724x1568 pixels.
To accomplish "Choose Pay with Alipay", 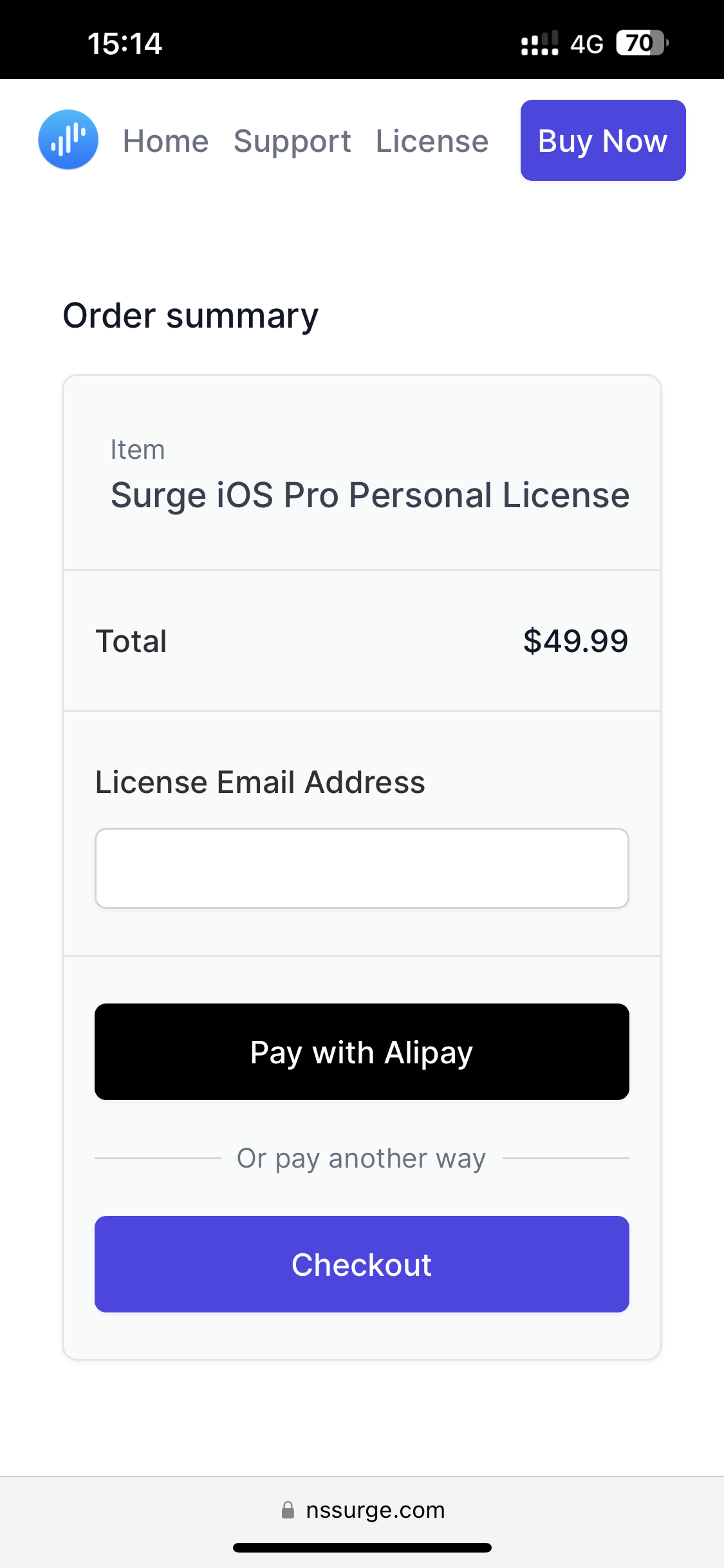I will pos(362,1052).
